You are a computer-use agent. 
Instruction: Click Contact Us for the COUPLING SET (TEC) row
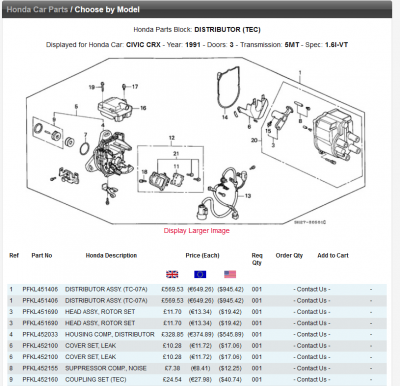tap(312, 380)
